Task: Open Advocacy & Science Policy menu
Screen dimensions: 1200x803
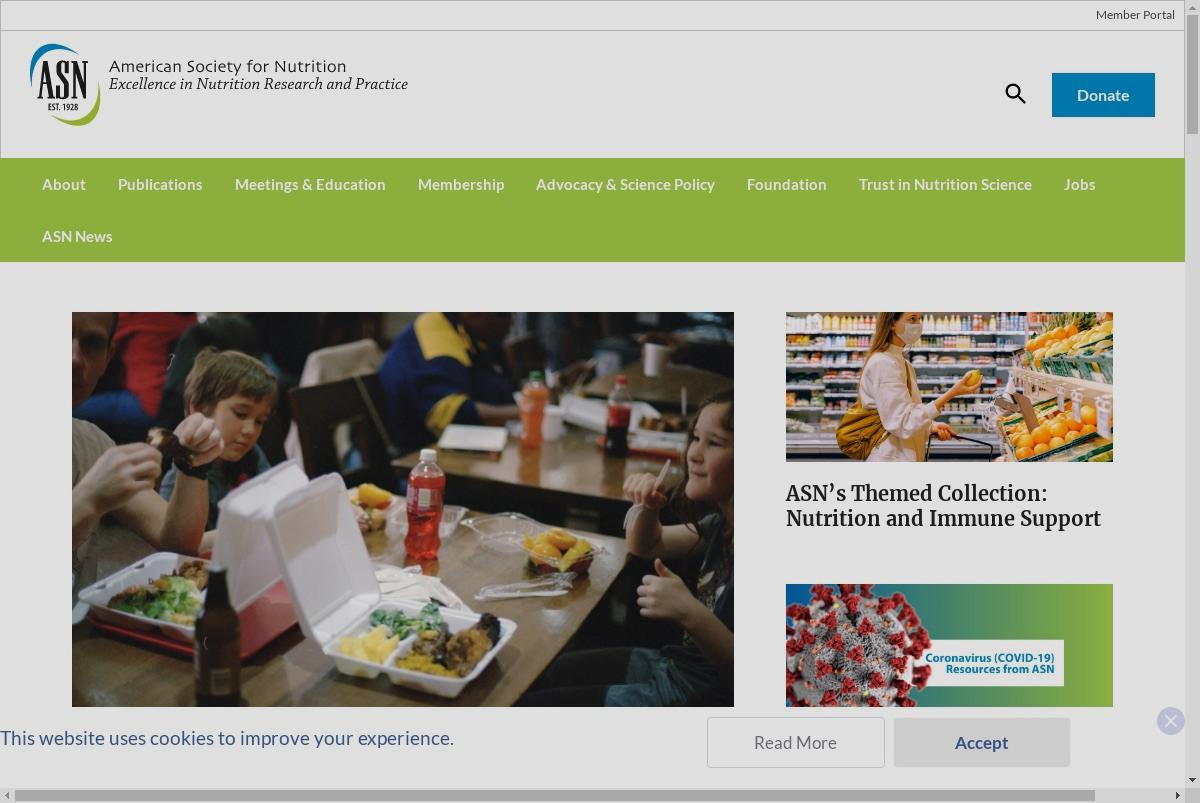Action: tap(625, 184)
